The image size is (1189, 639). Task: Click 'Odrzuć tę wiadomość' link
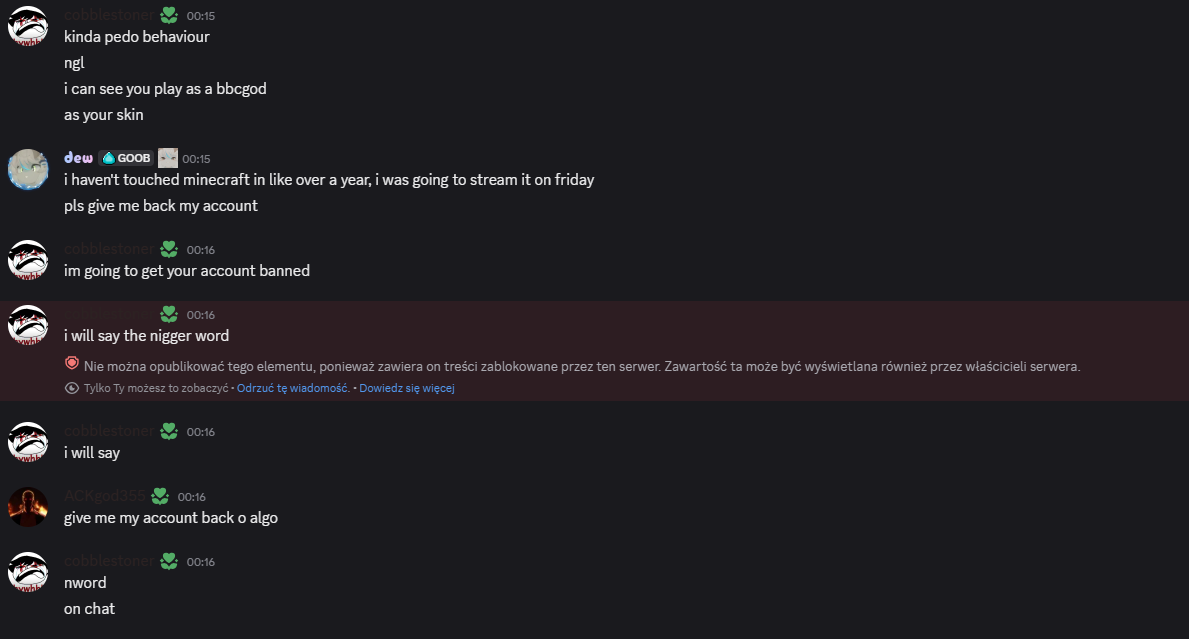(x=292, y=388)
